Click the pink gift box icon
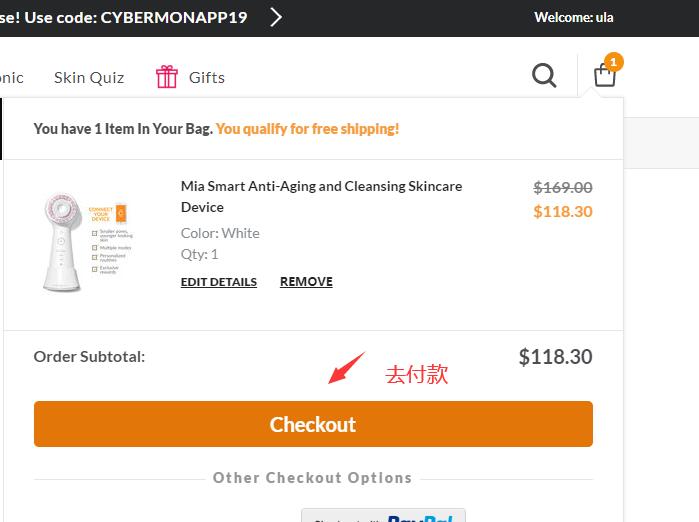The height and width of the screenshot is (522, 699). click(x=167, y=77)
